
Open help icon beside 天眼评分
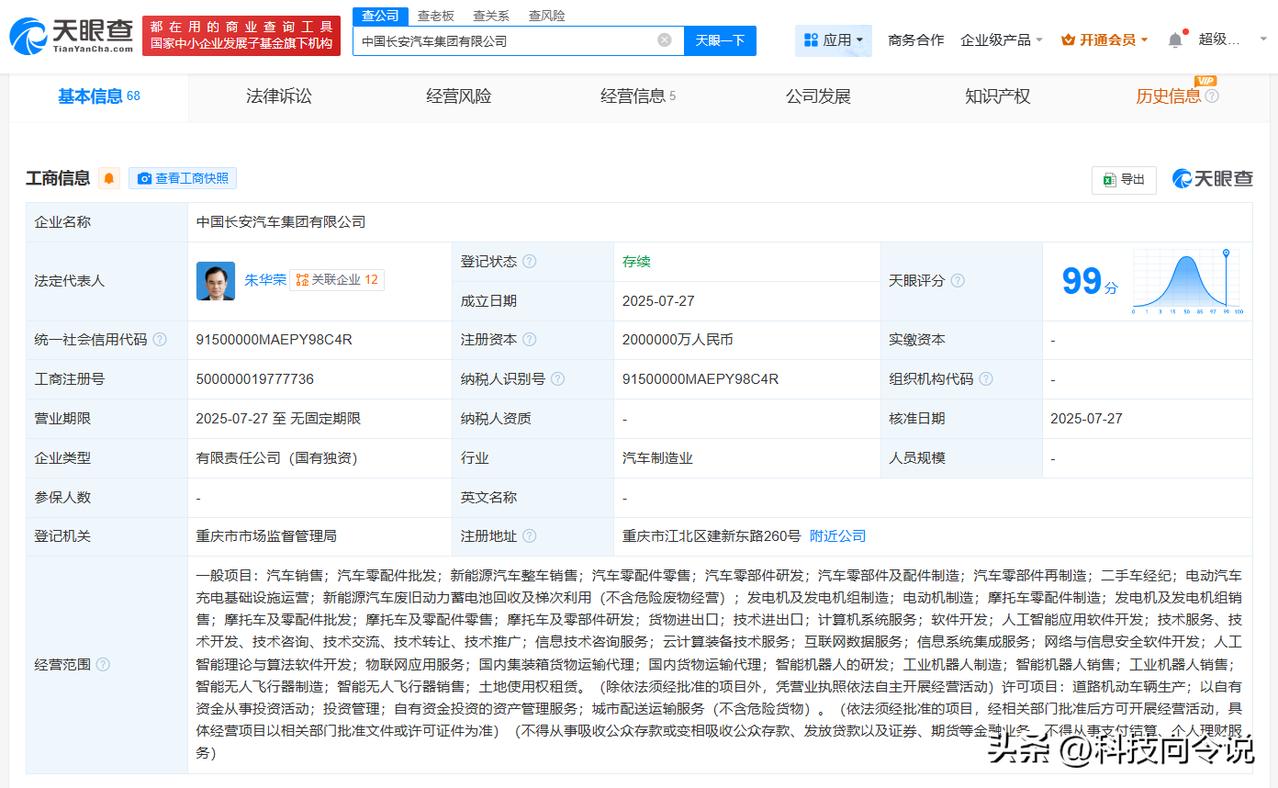tap(957, 281)
